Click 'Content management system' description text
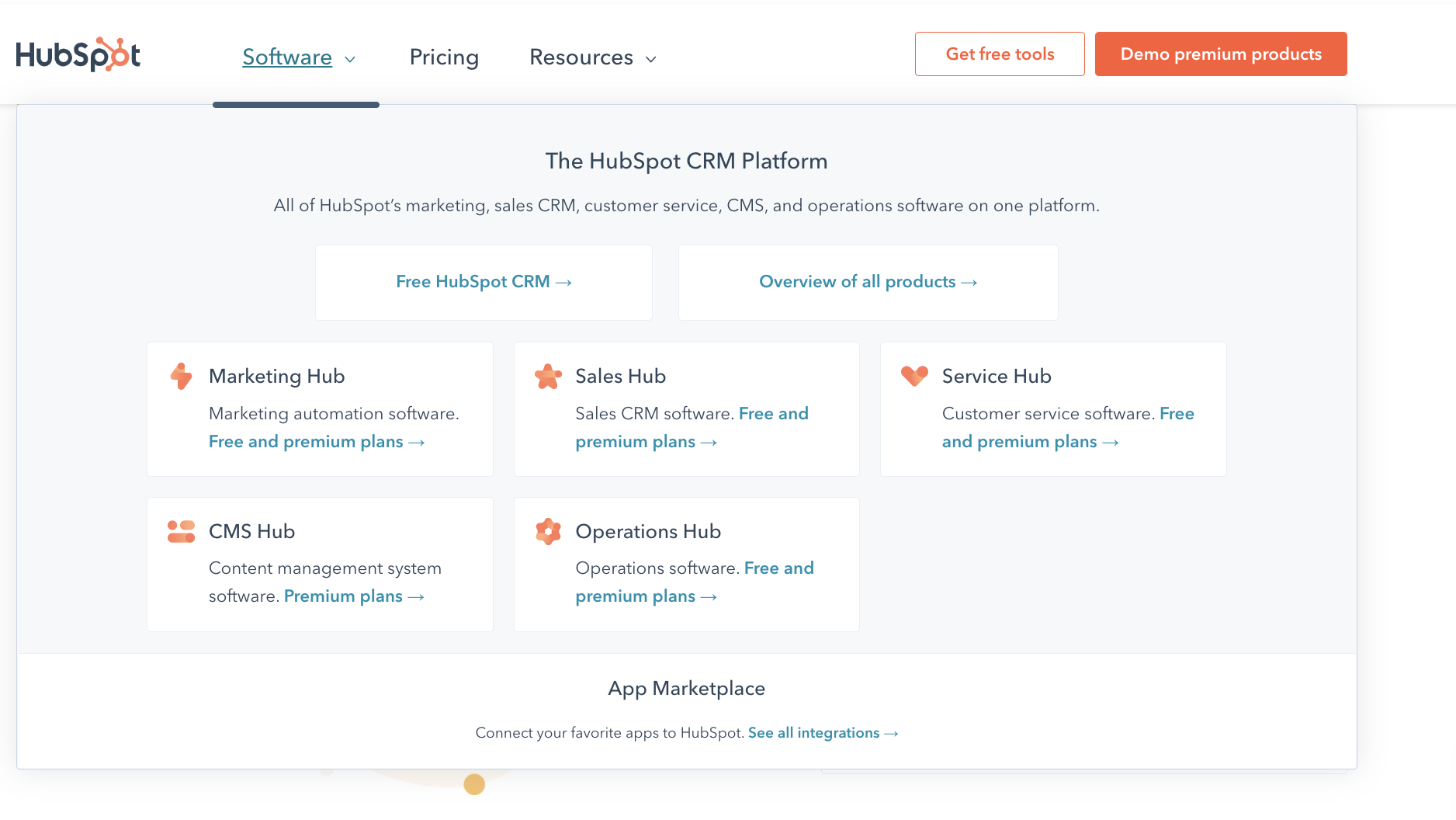The height and width of the screenshot is (820, 1456). [x=325, y=568]
